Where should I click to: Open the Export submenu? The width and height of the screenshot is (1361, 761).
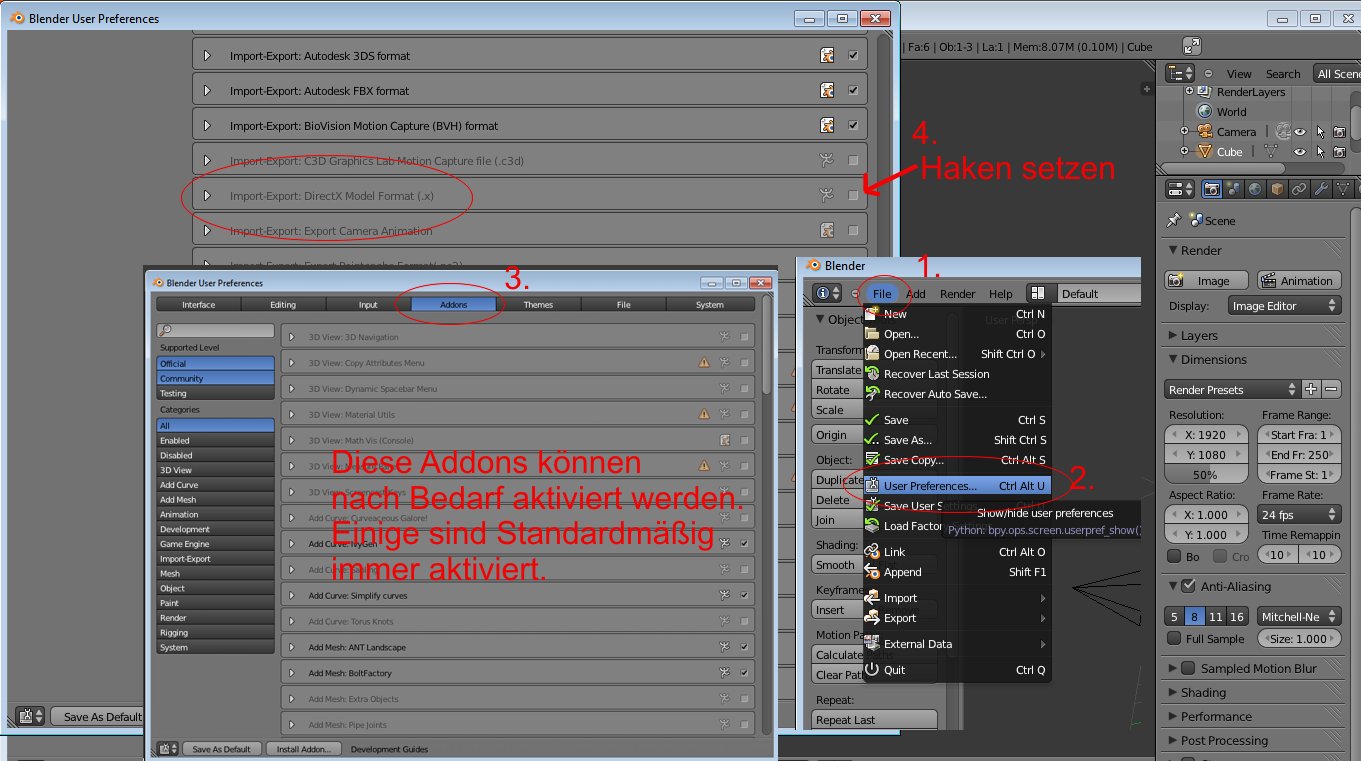click(957, 618)
